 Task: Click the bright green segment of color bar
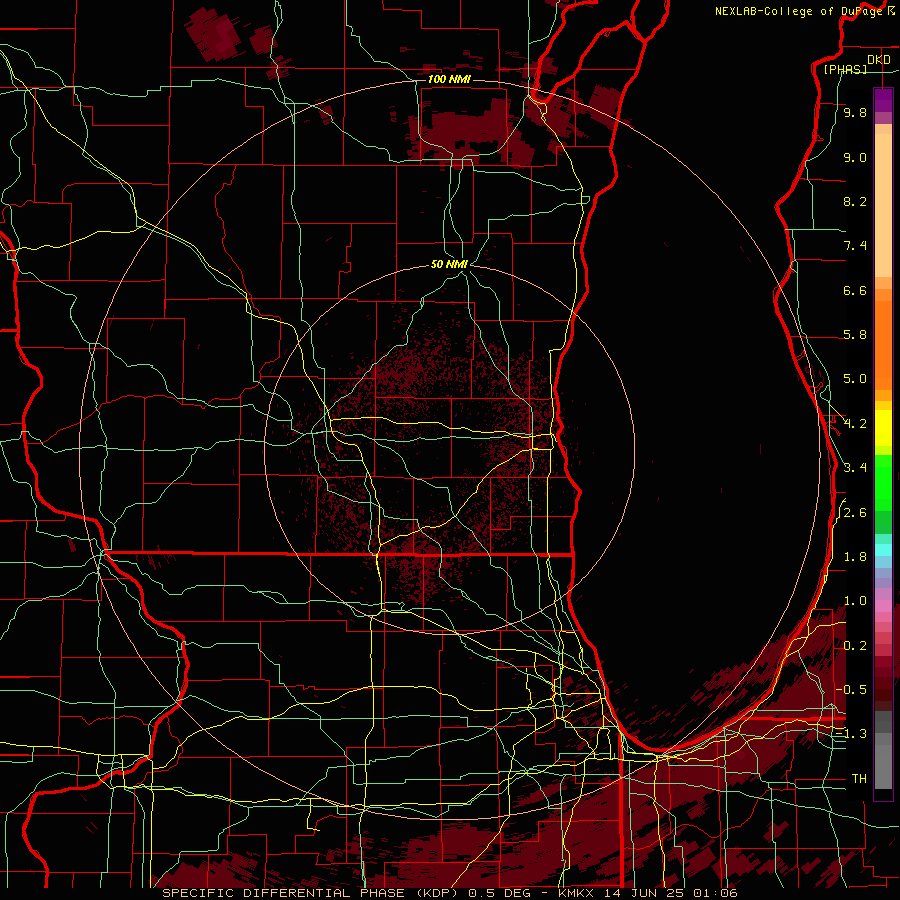tap(883, 481)
